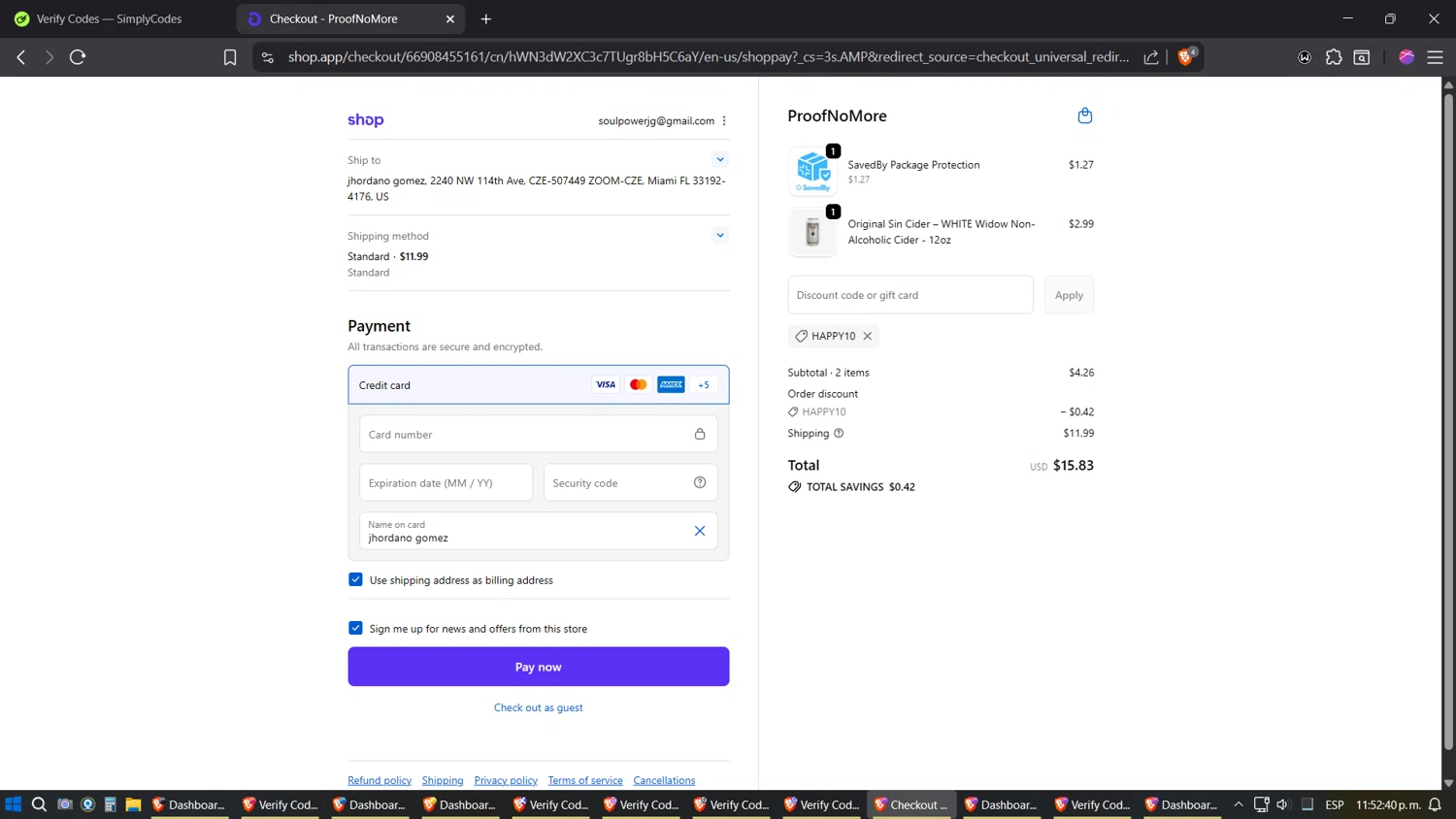Open the Windows Start menu
Viewport: 1456px width, 819px height.
coord(14,804)
